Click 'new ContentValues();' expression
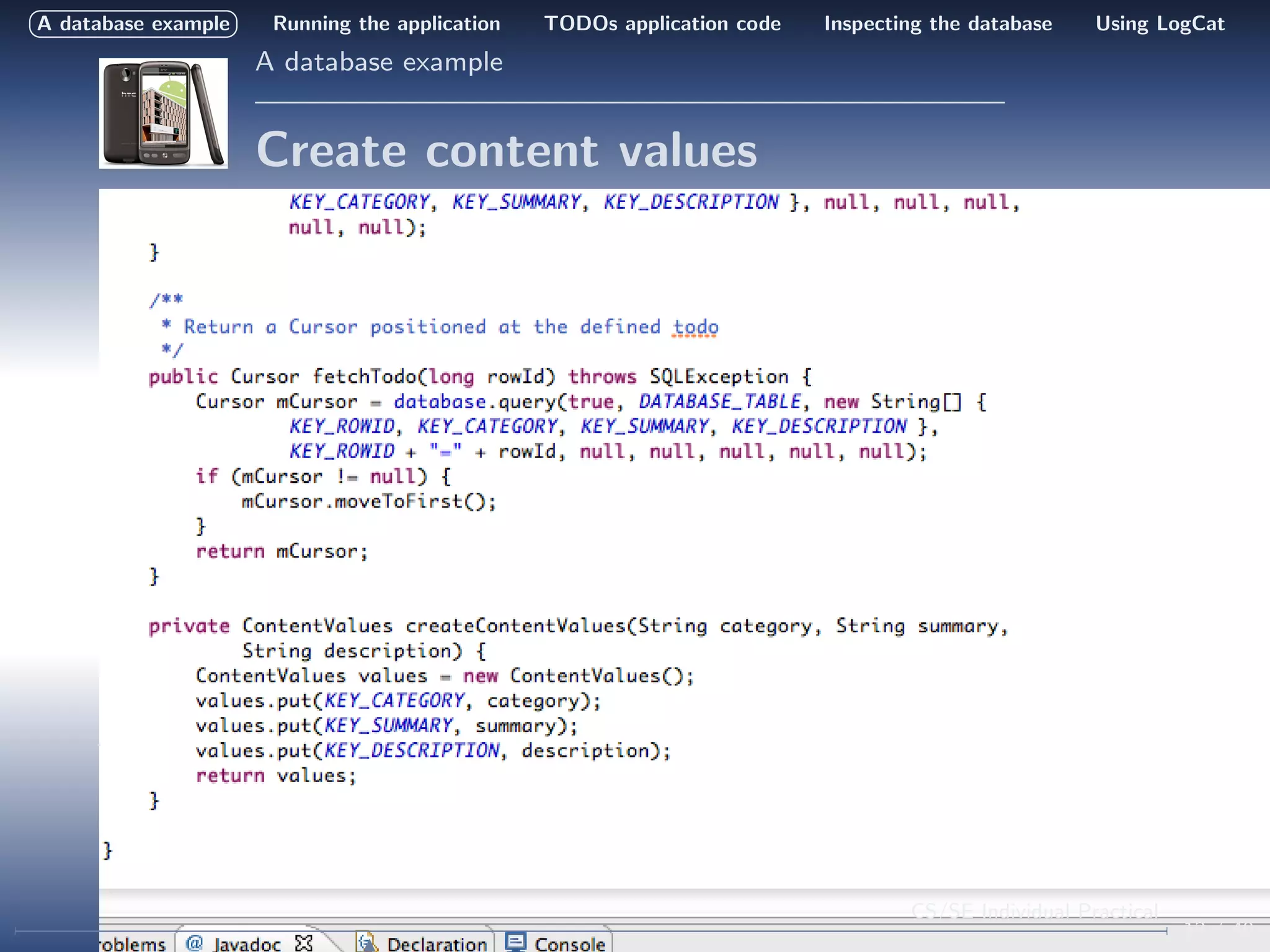 (x=578, y=676)
